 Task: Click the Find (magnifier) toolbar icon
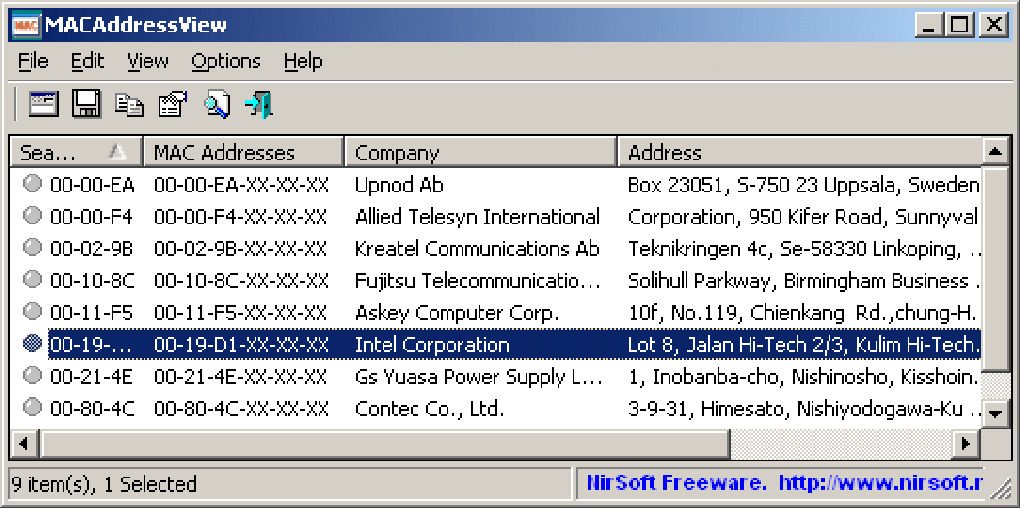click(x=217, y=104)
